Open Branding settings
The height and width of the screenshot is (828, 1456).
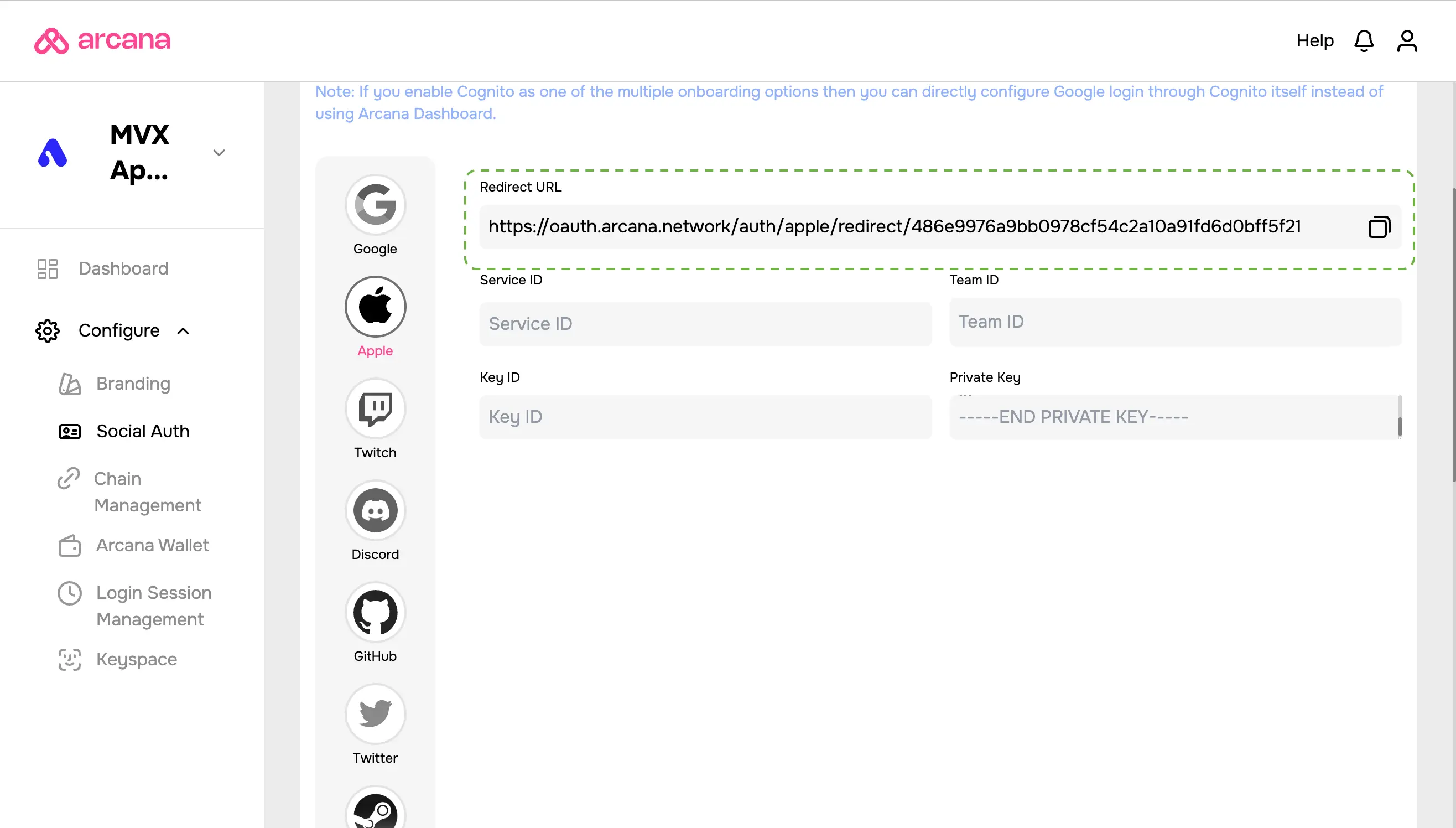click(133, 384)
